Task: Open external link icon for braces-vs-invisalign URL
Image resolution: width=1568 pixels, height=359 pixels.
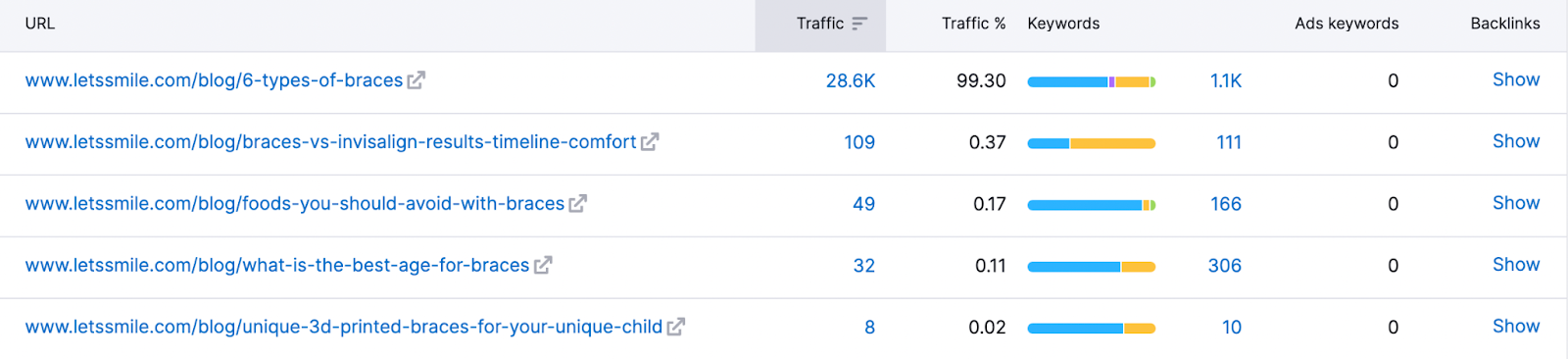Action: pyautogui.click(x=650, y=142)
